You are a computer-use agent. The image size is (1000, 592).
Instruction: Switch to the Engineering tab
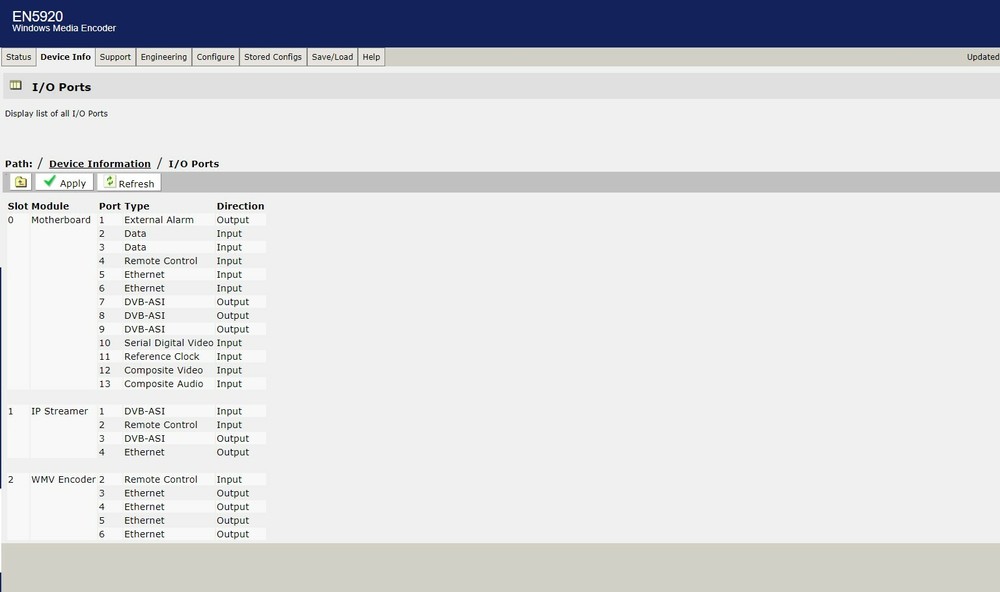coord(164,57)
